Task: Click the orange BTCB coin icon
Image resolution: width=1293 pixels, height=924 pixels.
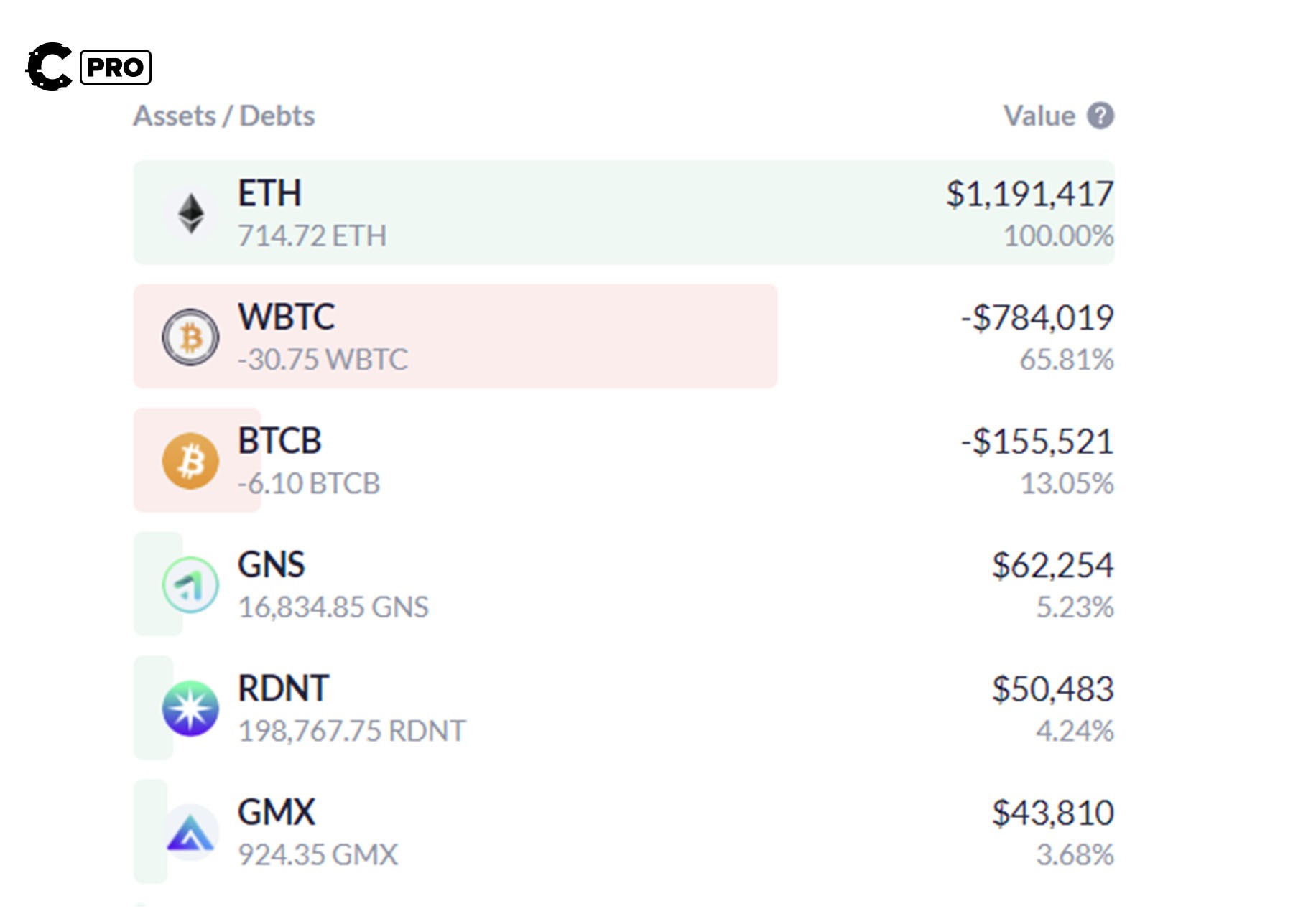Action: pyautogui.click(x=190, y=461)
